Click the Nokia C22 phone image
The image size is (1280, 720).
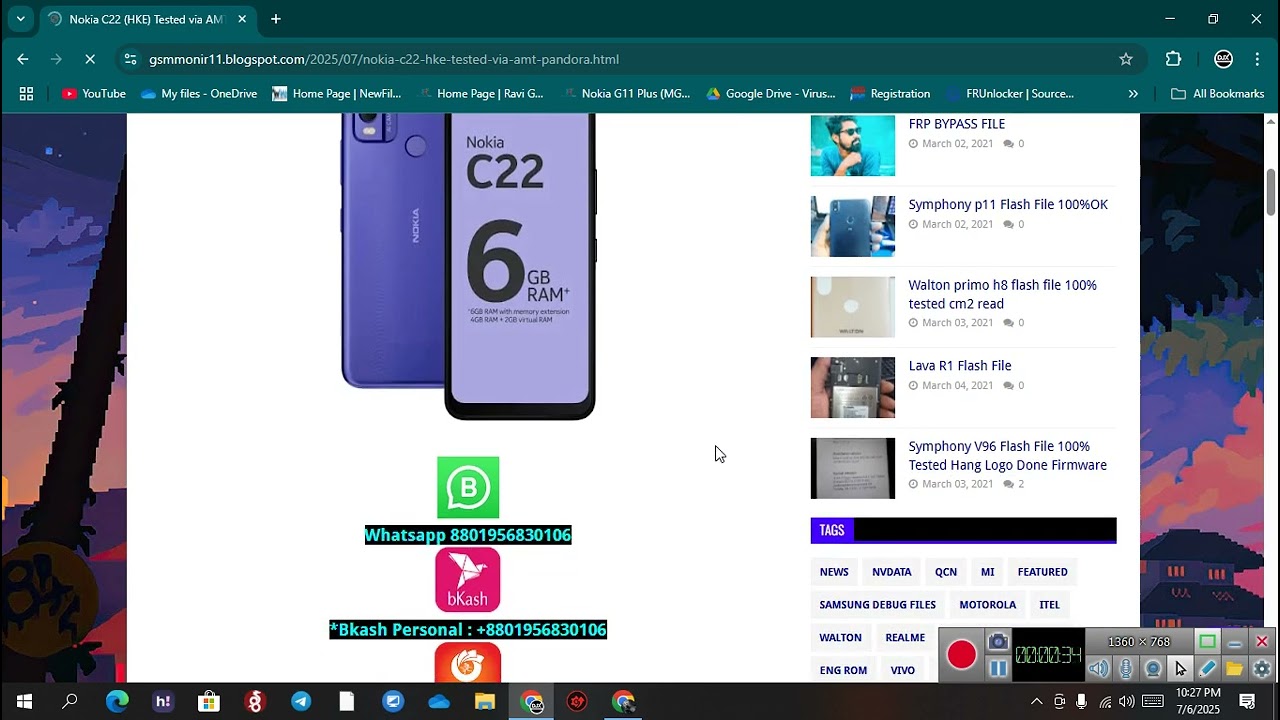(x=468, y=266)
